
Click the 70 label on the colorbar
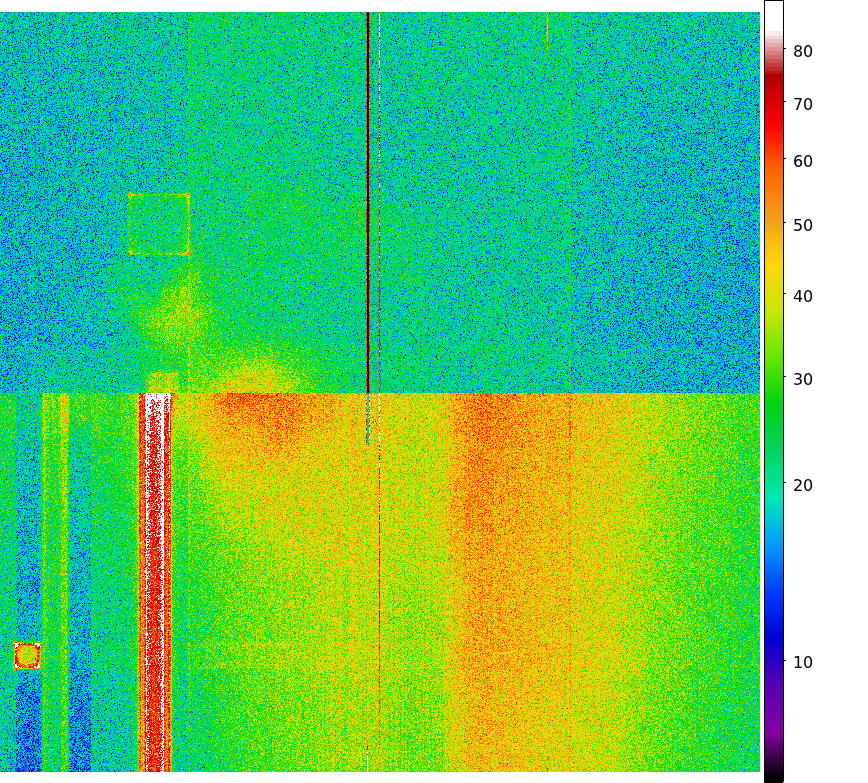point(803,105)
